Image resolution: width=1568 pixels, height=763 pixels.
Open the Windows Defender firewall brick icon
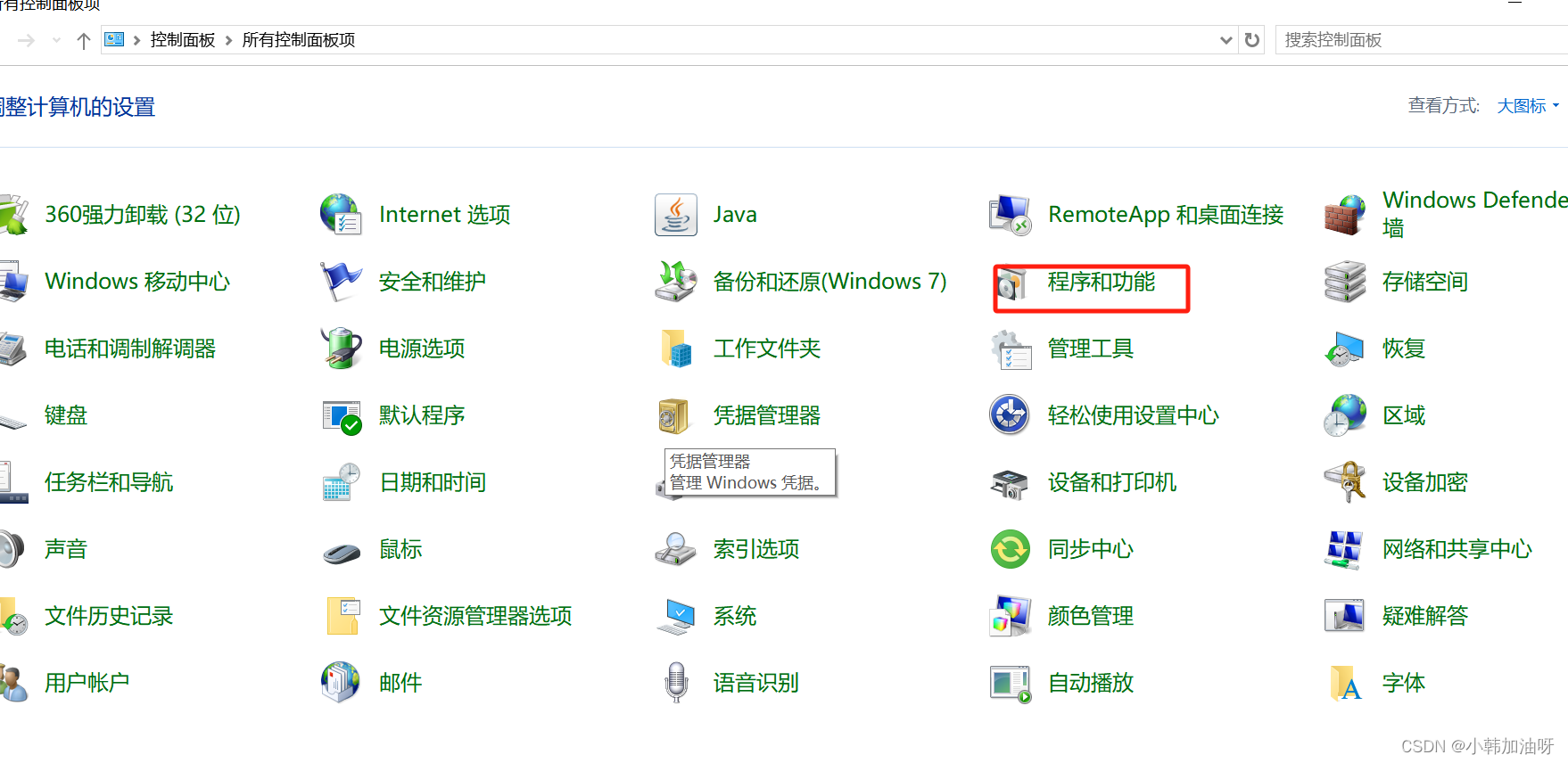tap(1345, 215)
